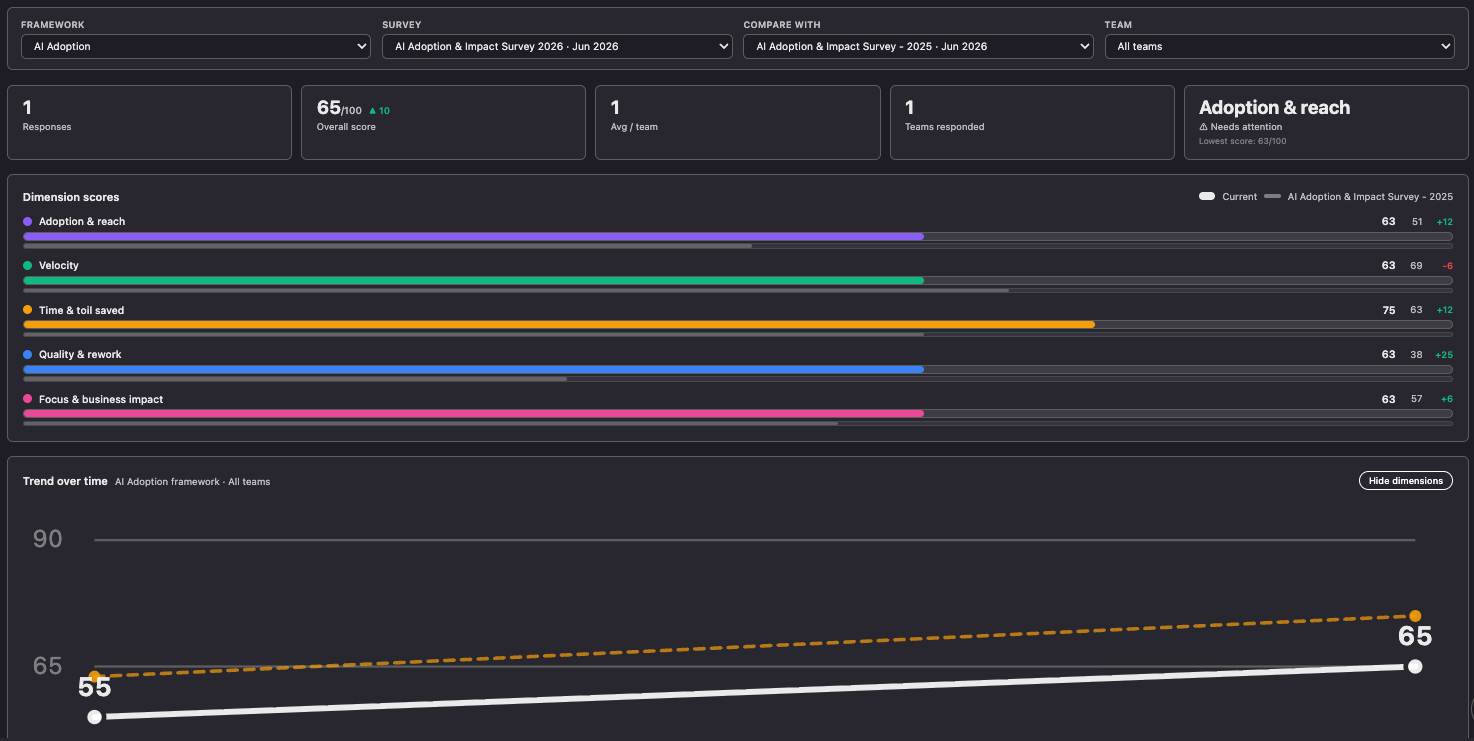Click the blue Quality & rework progress bar
1474x741 pixels.
click(473, 369)
